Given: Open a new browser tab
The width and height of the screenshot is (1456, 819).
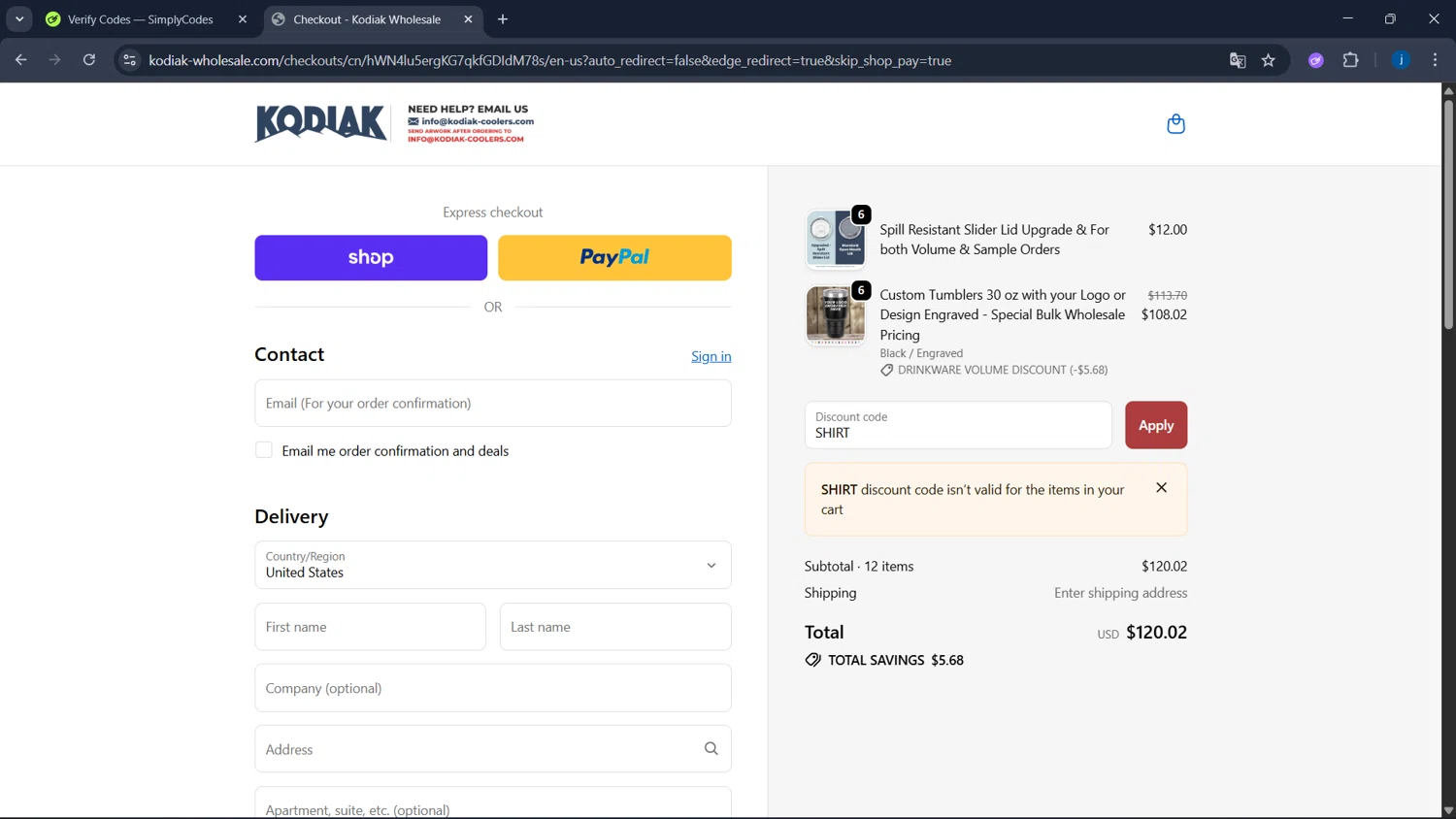Looking at the screenshot, I should pos(503,19).
